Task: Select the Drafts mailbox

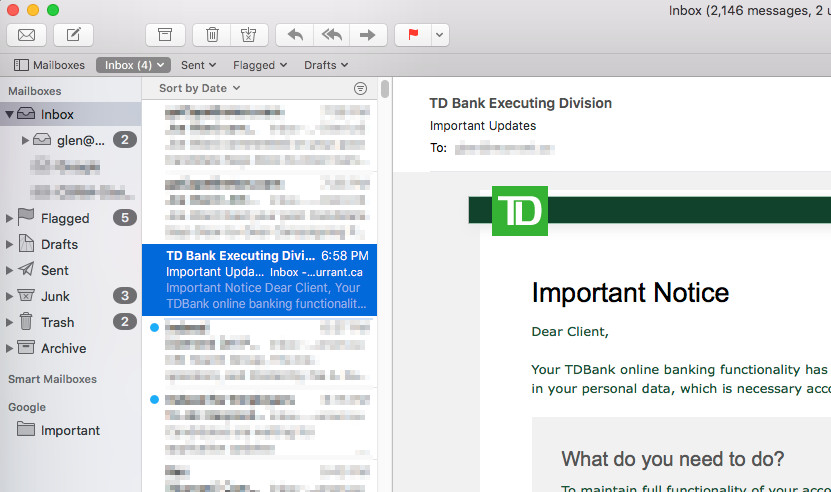Action: [x=70, y=244]
